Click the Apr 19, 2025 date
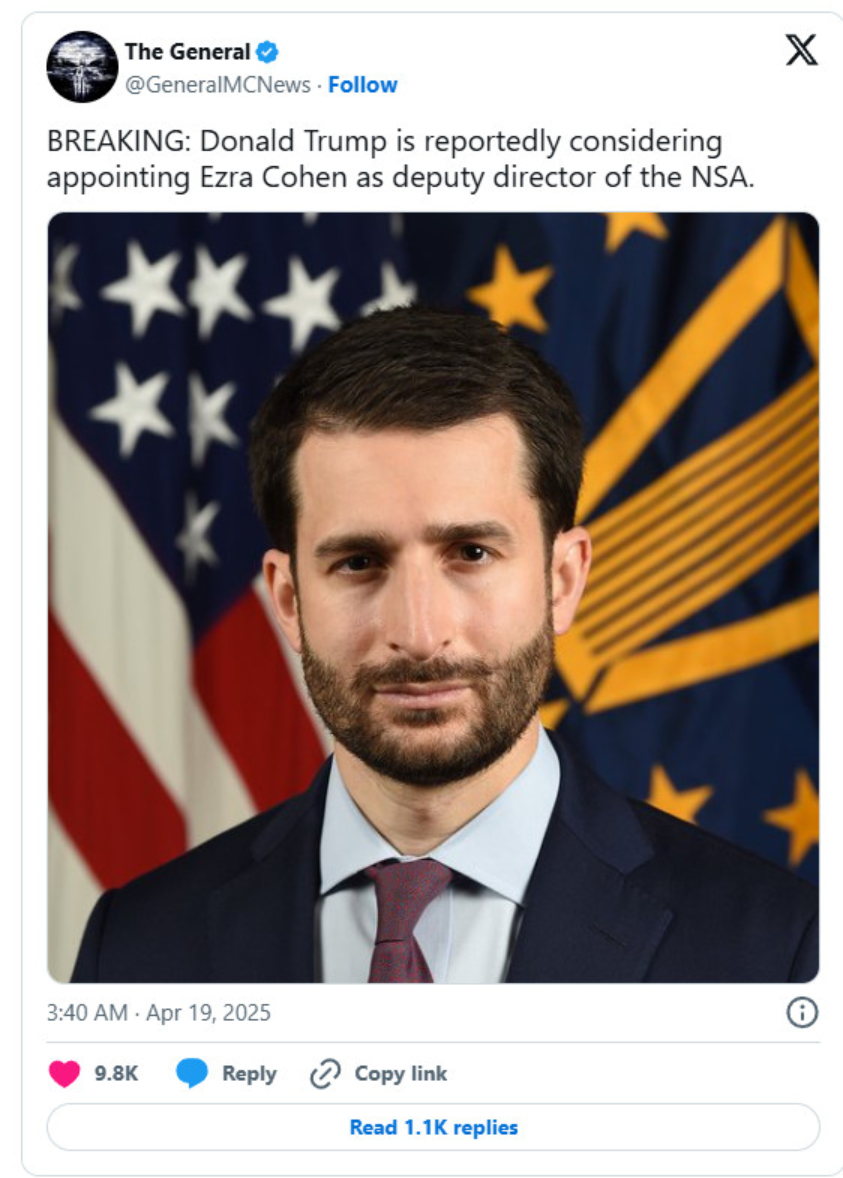The width and height of the screenshot is (843, 1178). [208, 1013]
